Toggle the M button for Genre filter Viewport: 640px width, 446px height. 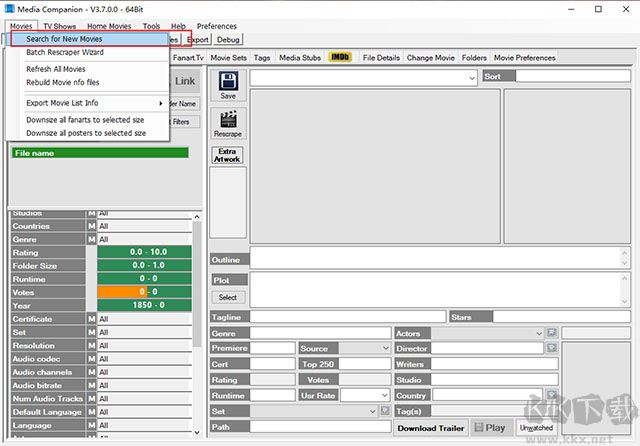coord(91,240)
